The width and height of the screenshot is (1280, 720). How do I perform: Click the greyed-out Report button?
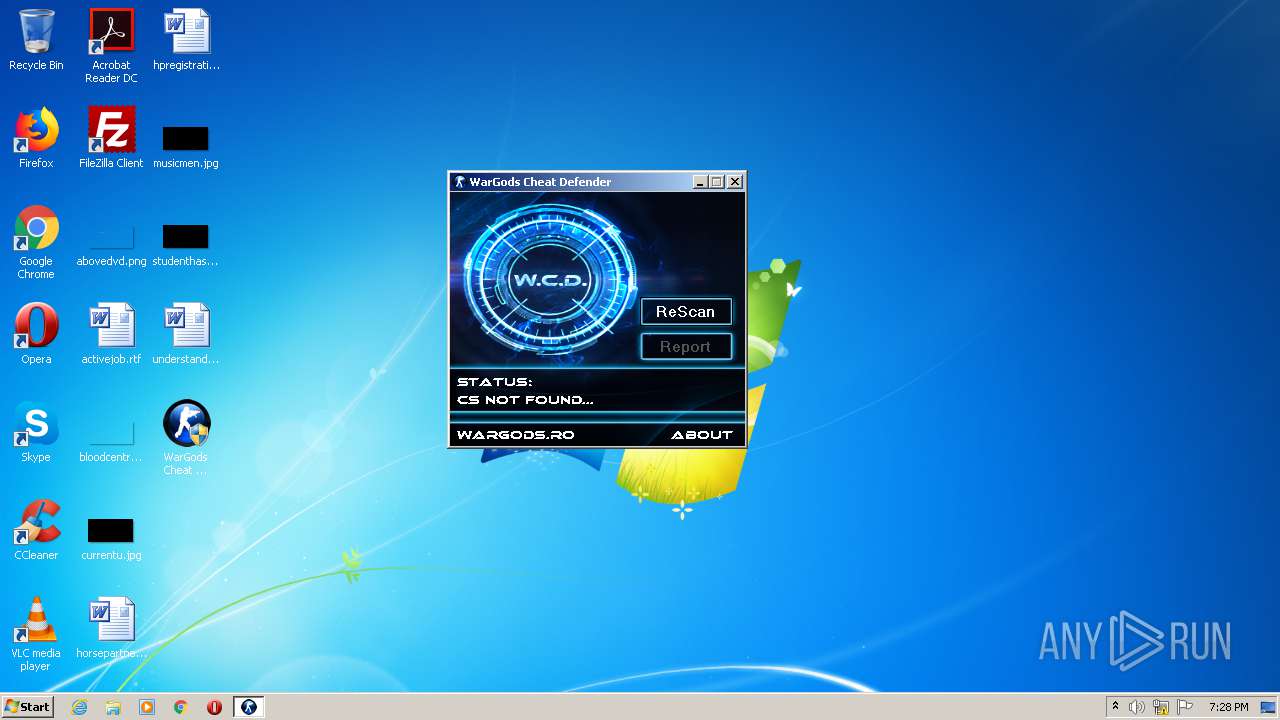[x=686, y=347]
